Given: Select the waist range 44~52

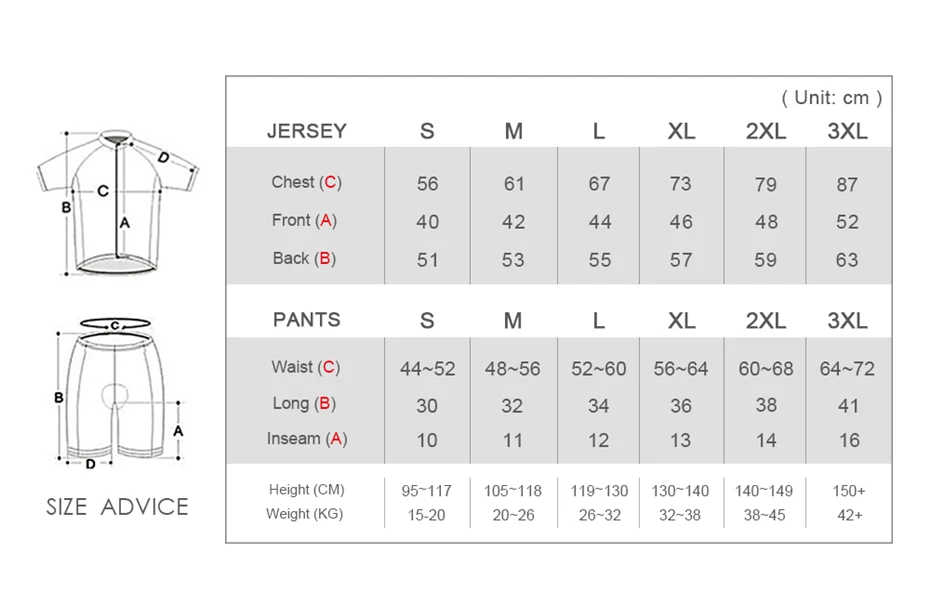Looking at the screenshot, I should [x=427, y=369].
